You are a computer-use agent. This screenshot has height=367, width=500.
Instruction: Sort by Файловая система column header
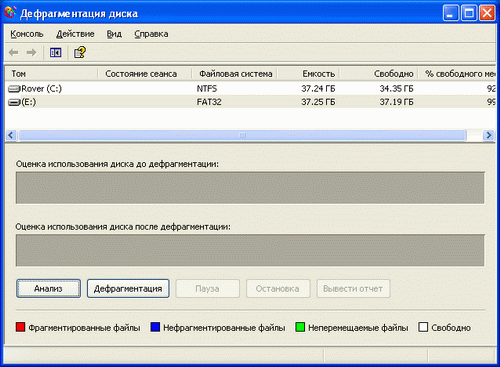[235, 74]
